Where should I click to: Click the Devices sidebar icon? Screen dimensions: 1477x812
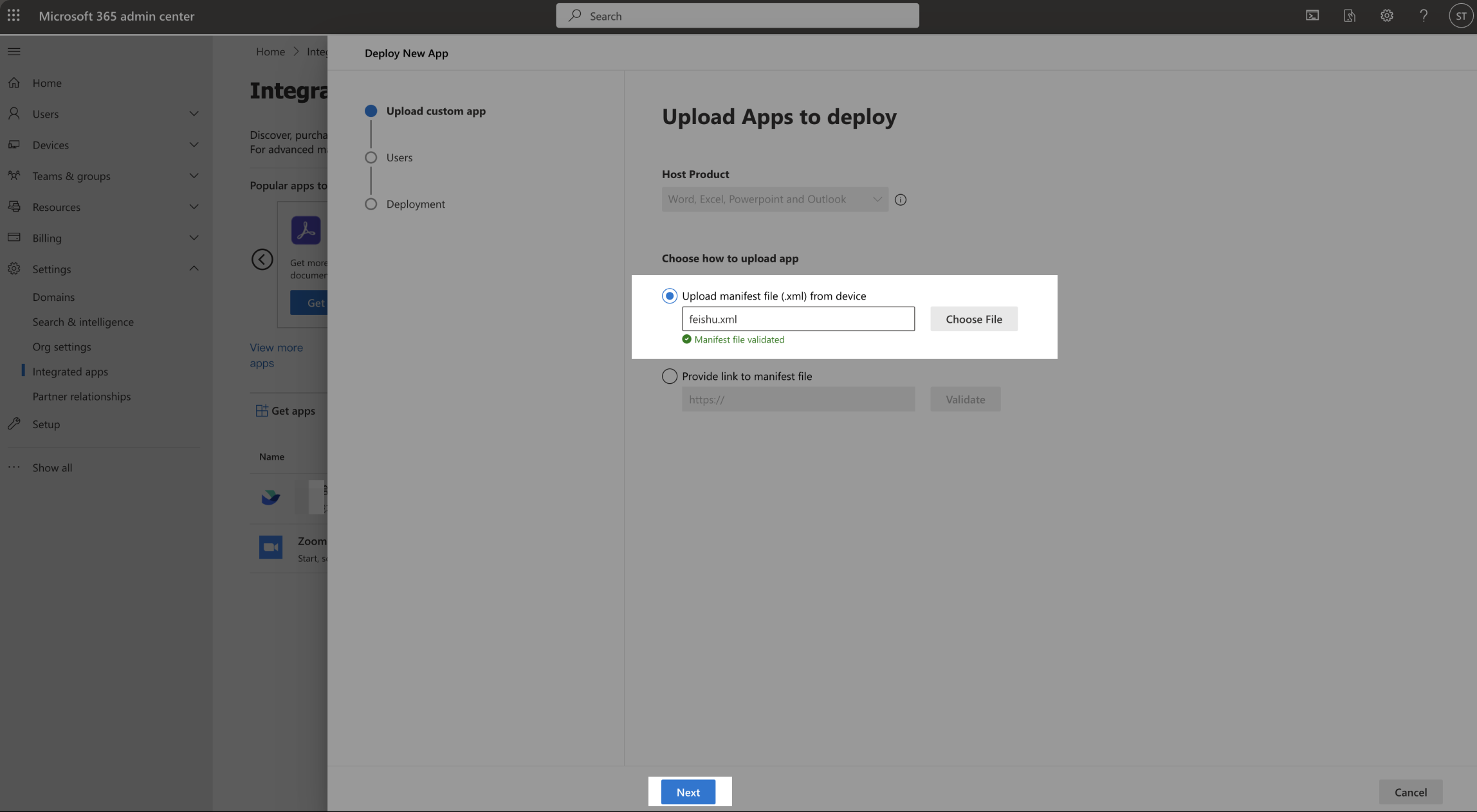(14, 144)
